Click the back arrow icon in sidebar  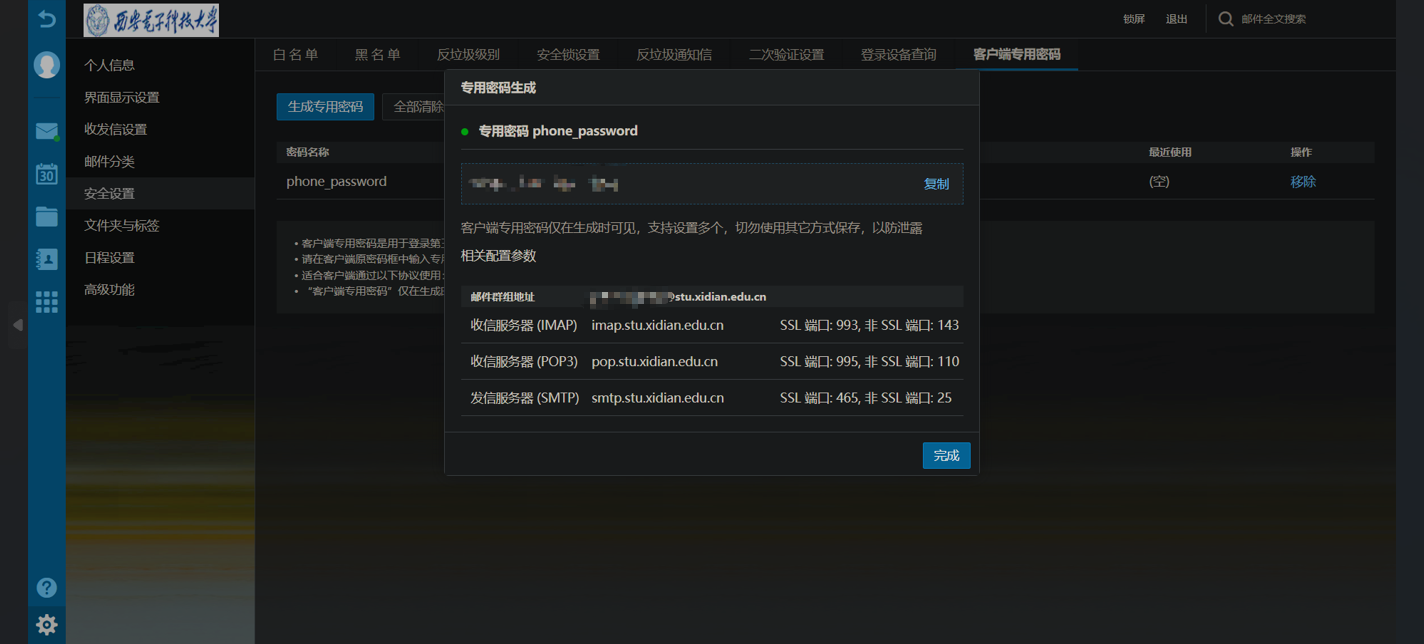pos(46,19)
